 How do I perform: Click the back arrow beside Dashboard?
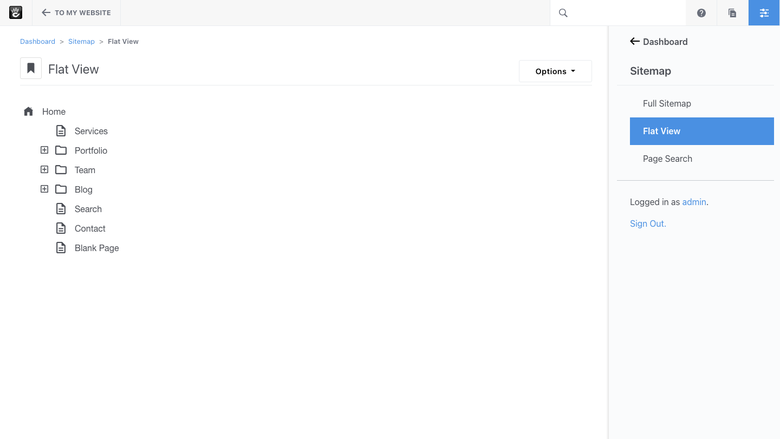[634, 41]
